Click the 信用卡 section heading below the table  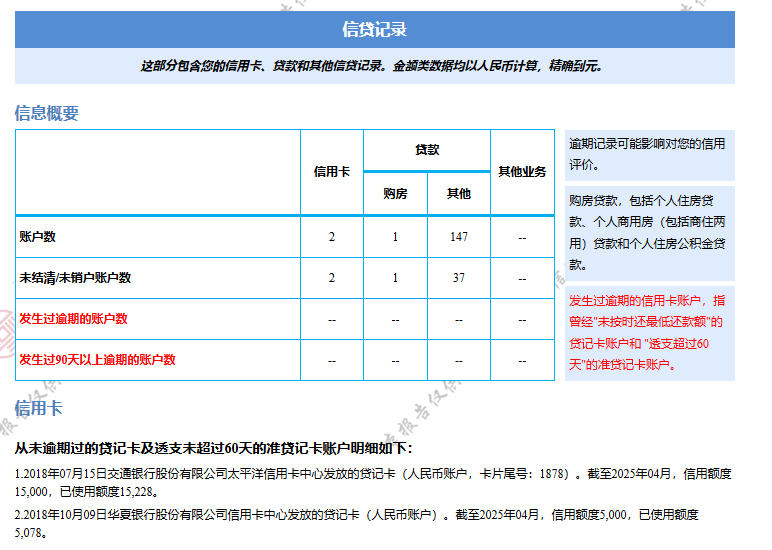point(38,408)
